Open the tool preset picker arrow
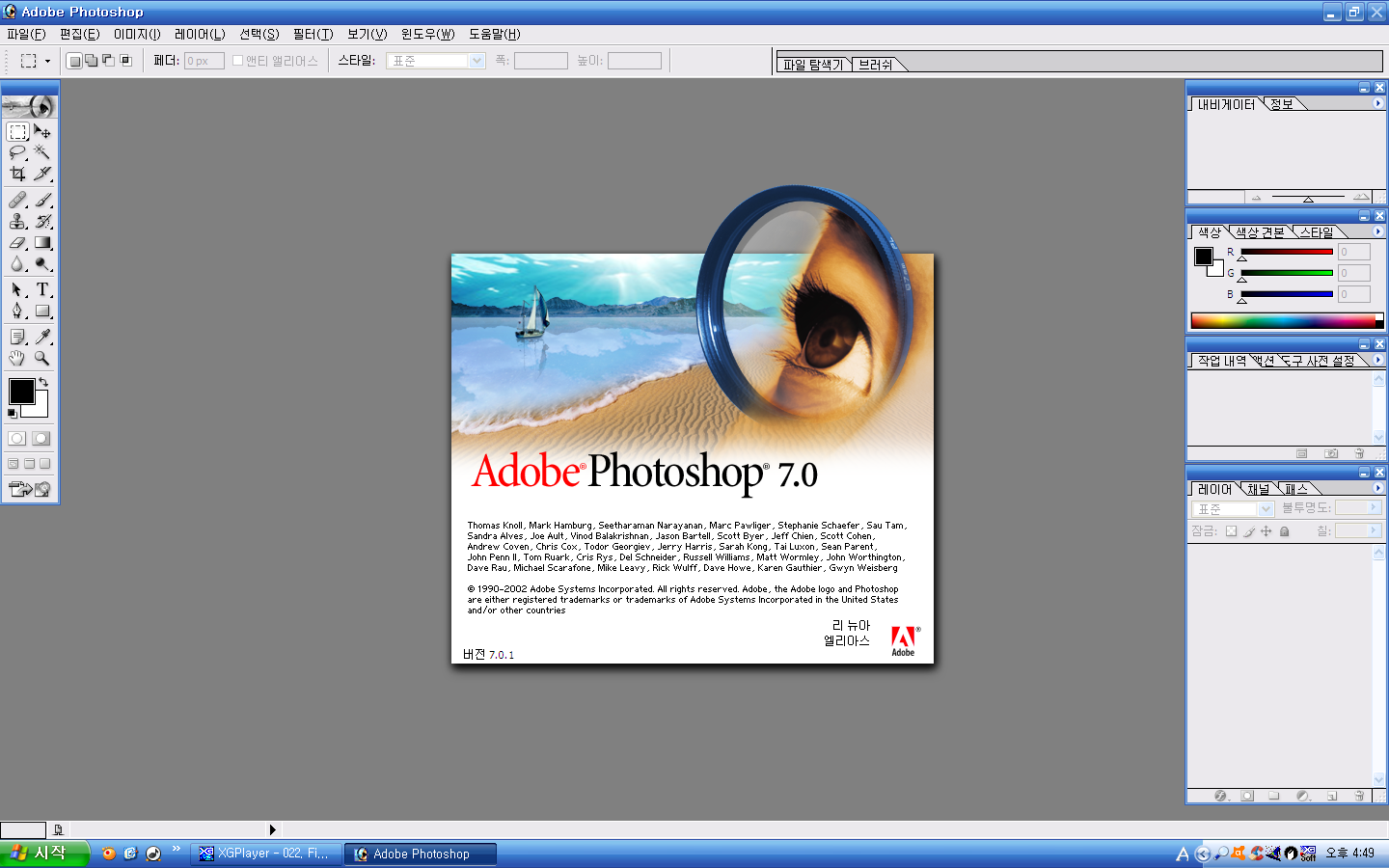The width and height of the screenshot is (1389, 868). tap(47, 61)
